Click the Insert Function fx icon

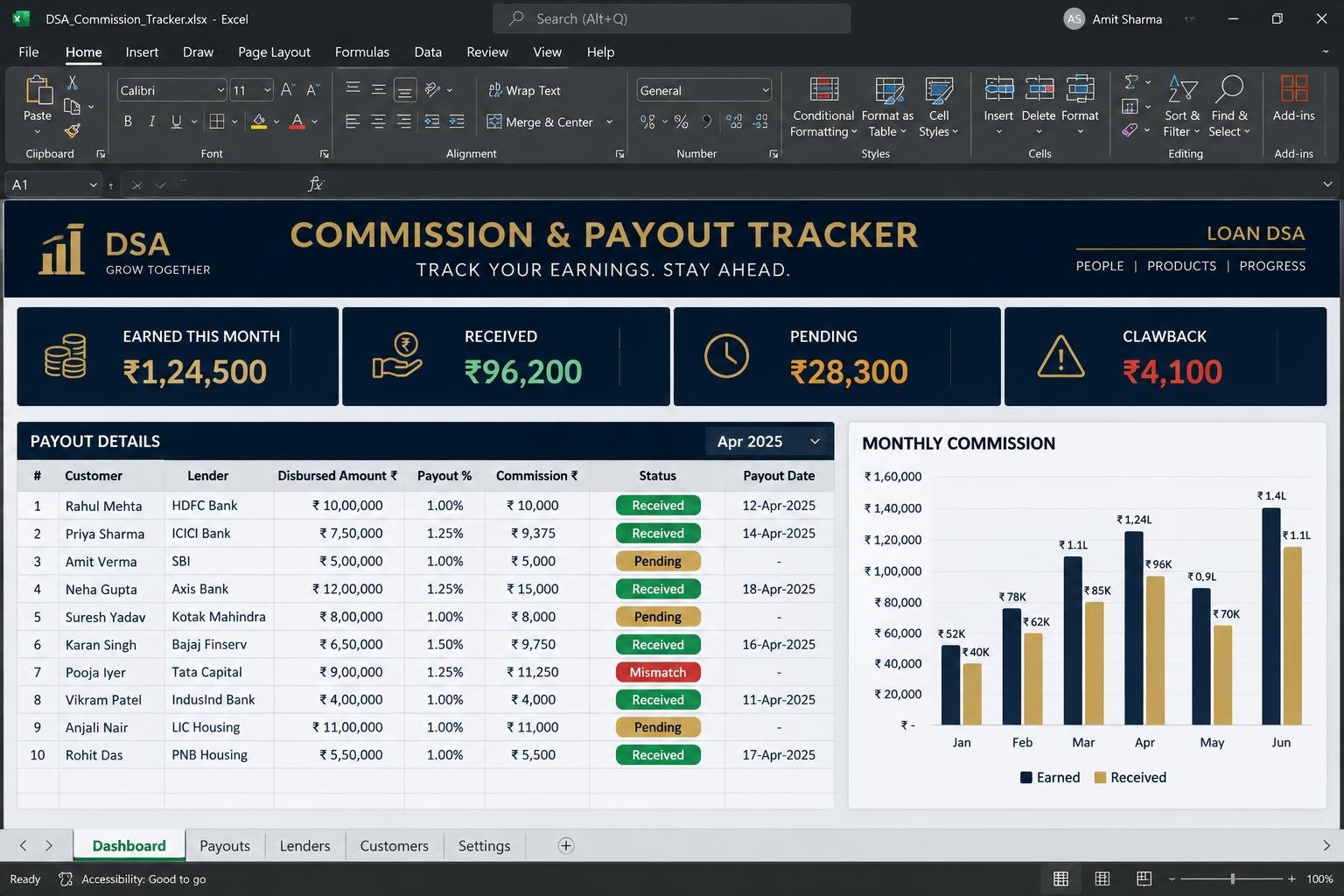(x=316, y=185)
